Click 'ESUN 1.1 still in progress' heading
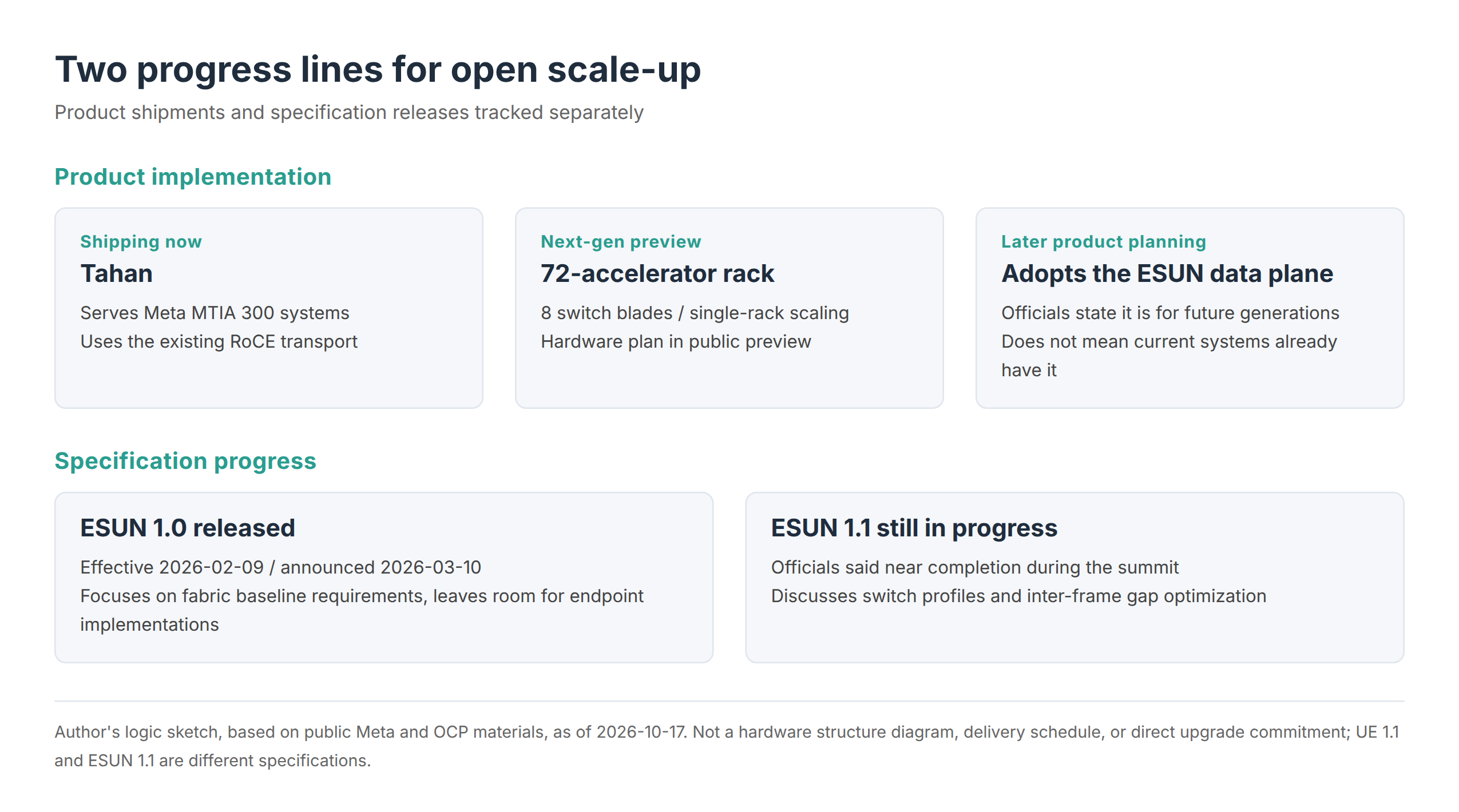Screen dimensions: 1459x812 (914, 528)
